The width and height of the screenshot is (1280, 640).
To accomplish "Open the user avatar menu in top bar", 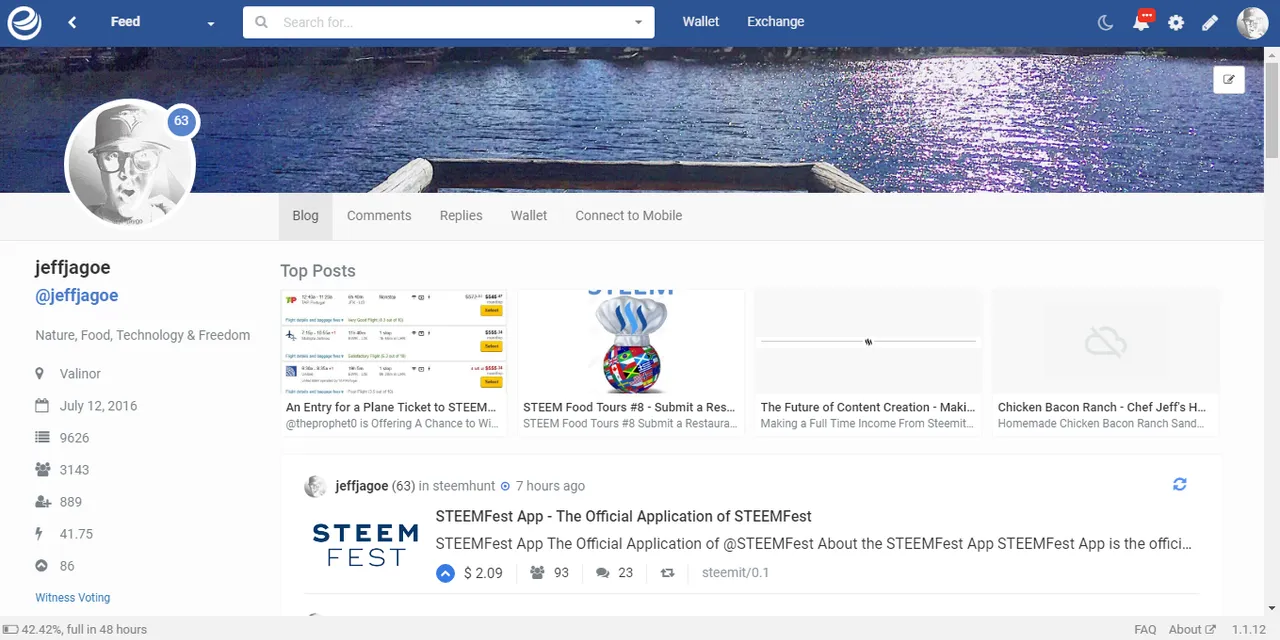I will pos(1252,22).
